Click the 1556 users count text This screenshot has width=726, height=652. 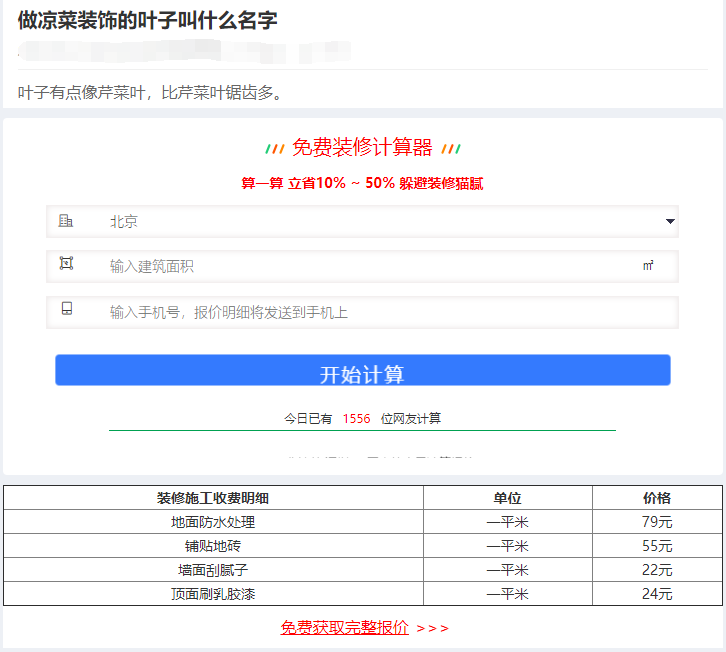[356, 418]
